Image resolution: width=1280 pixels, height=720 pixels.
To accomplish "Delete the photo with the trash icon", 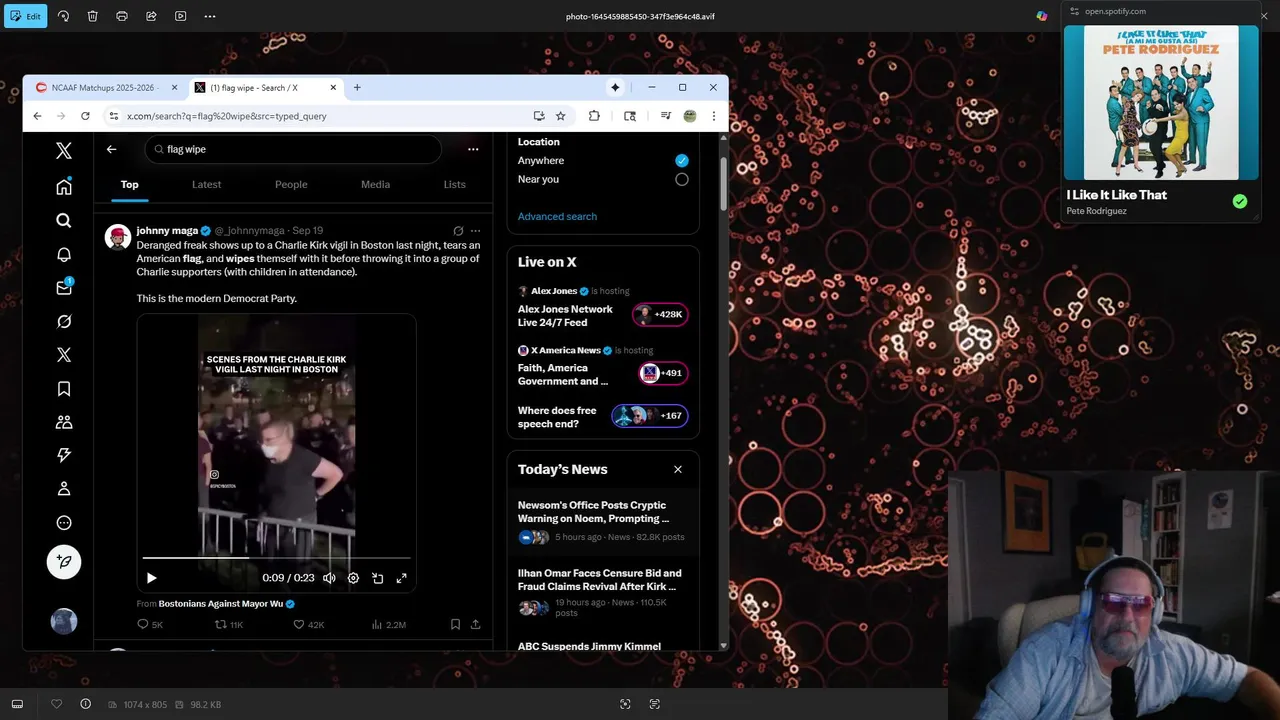I will [92, 16].
